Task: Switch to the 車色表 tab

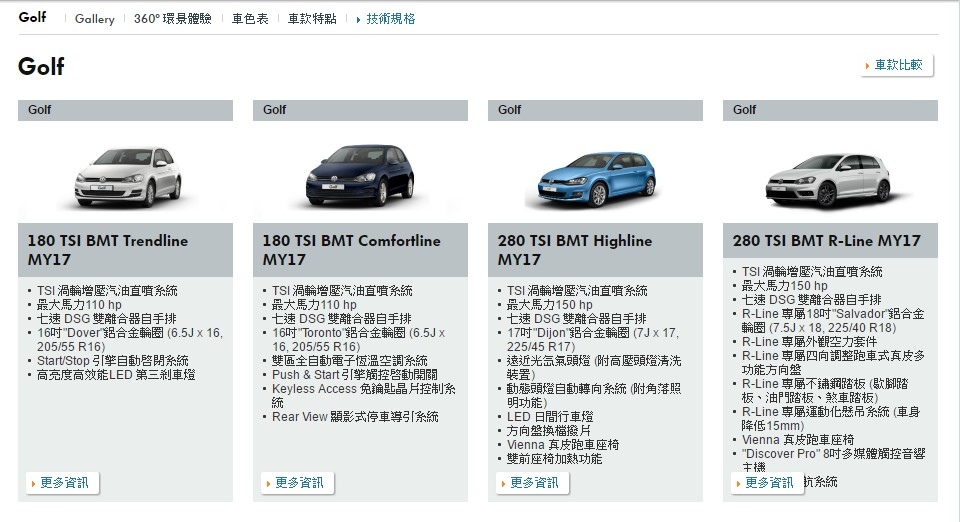Action: [250, 19]
